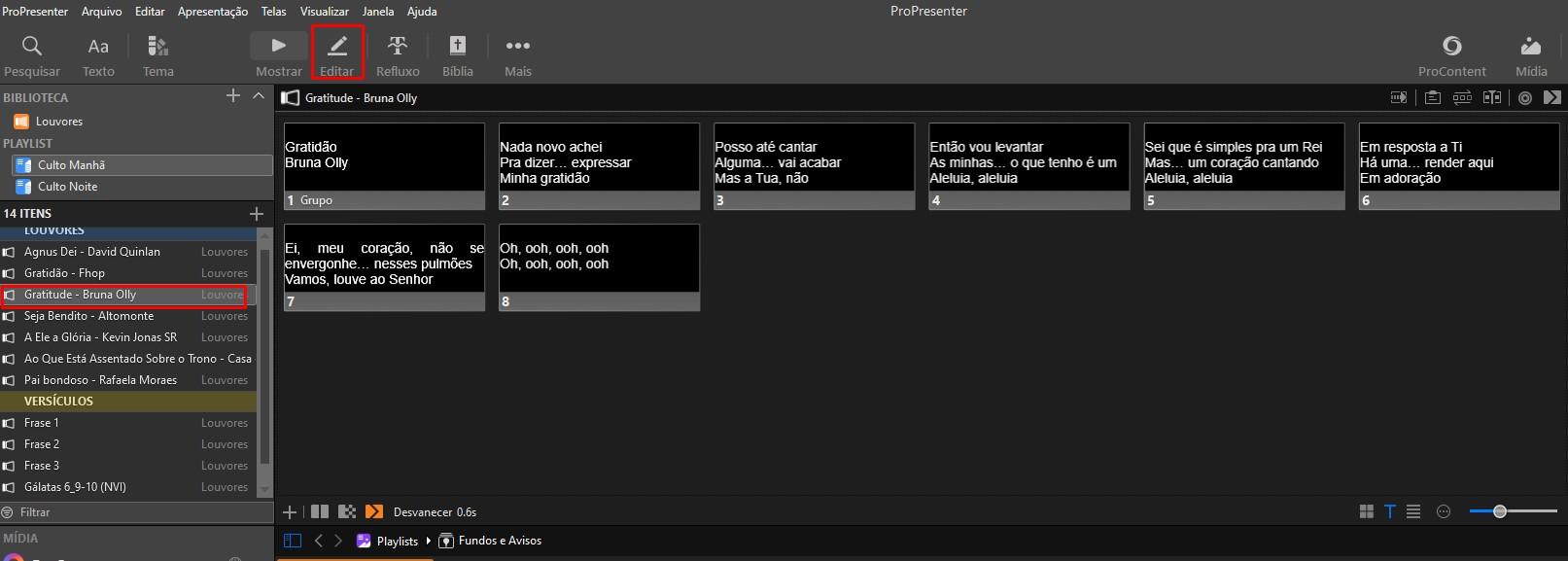The image size is (1568, 561).
Task: Adjust the slide thumbnail size slider
Action: click(1514, 511)
